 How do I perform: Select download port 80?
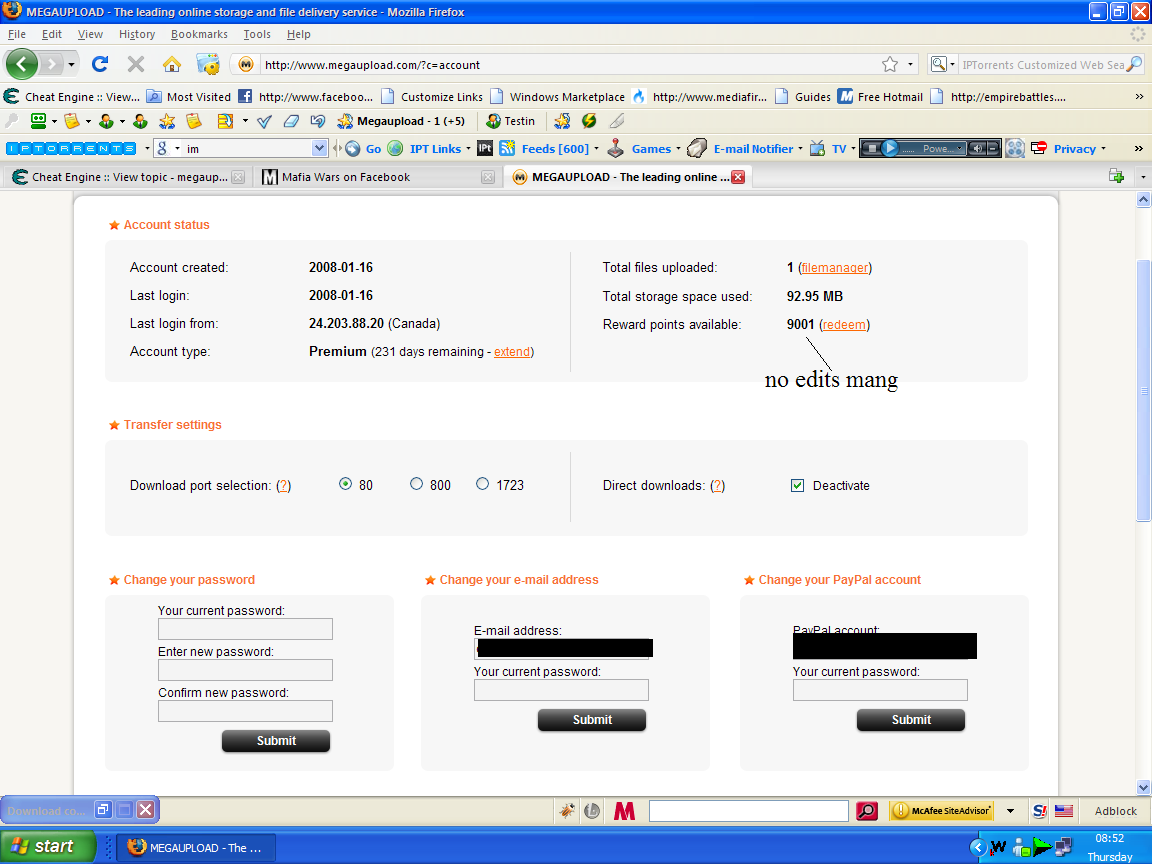point(345,484)
